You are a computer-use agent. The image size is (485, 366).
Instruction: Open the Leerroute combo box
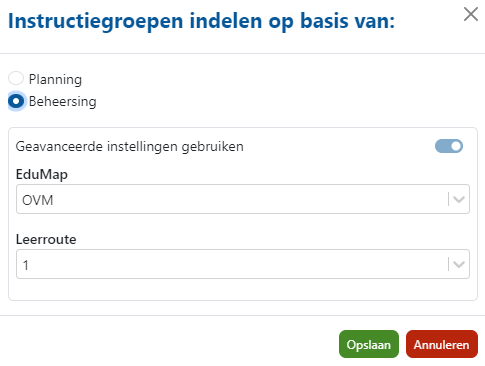[x=243, y=264]
